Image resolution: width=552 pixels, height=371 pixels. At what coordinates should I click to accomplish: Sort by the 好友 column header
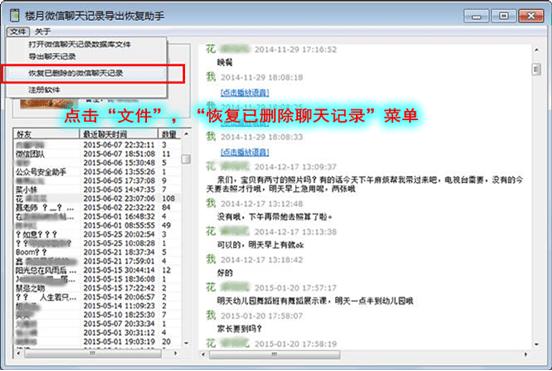coord(46,134)
